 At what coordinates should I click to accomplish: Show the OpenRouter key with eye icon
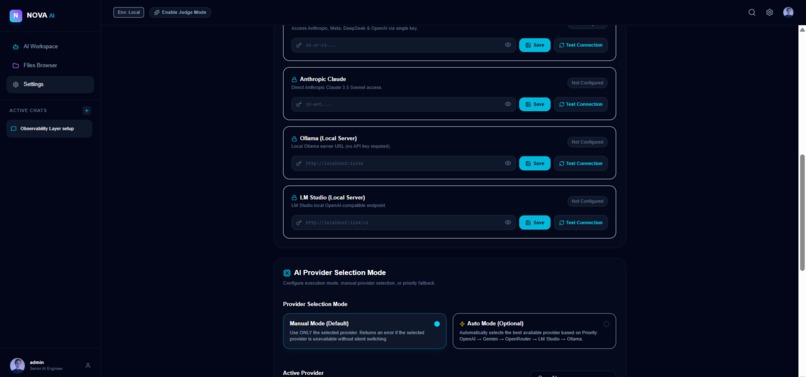point(508,45)
